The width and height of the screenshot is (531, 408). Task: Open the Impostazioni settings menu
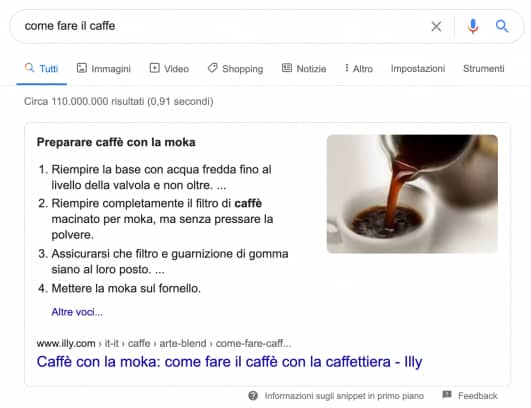click(418, 68)
